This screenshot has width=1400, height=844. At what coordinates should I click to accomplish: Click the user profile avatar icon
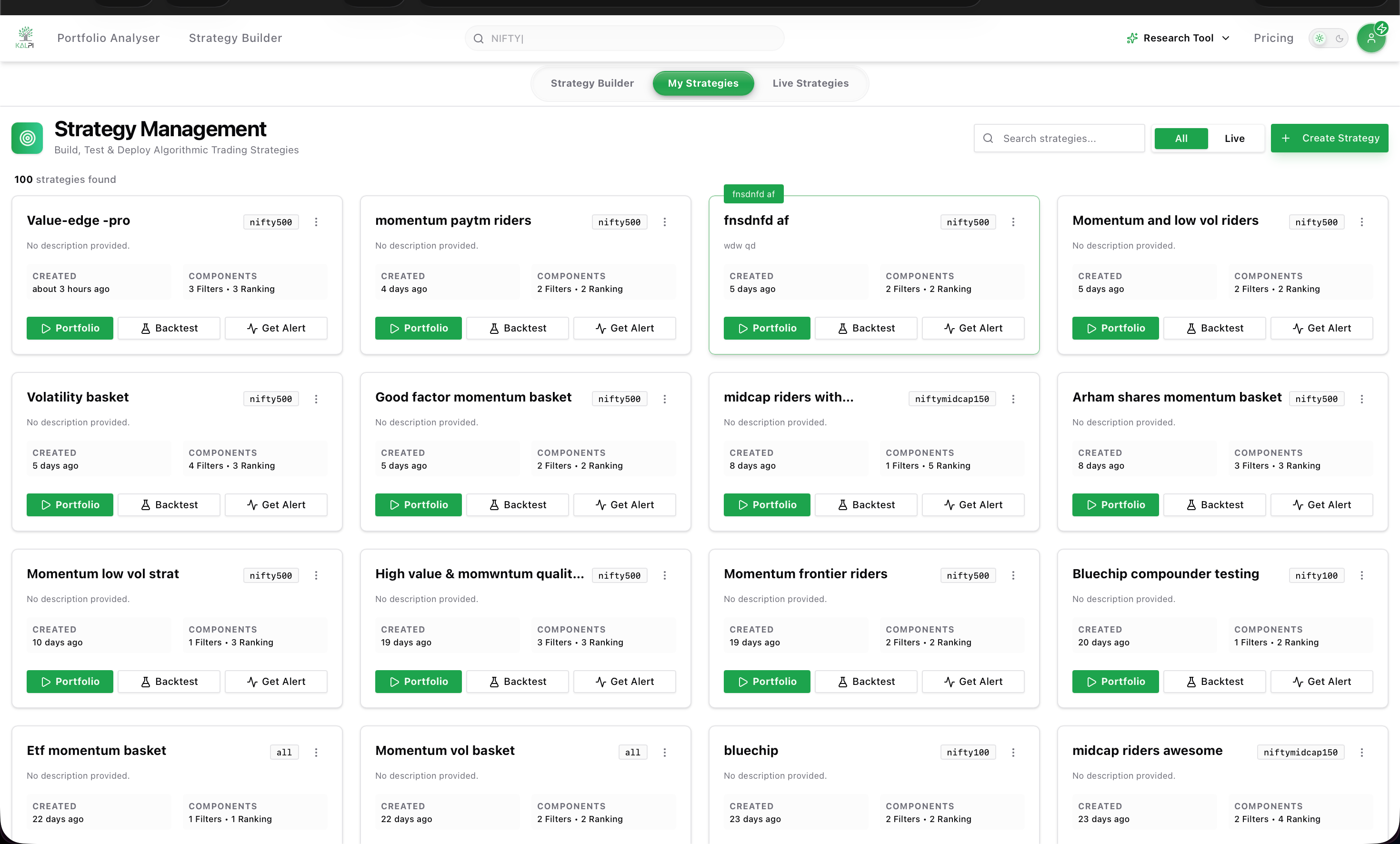pyautogui.click(x=1371, y=38)
